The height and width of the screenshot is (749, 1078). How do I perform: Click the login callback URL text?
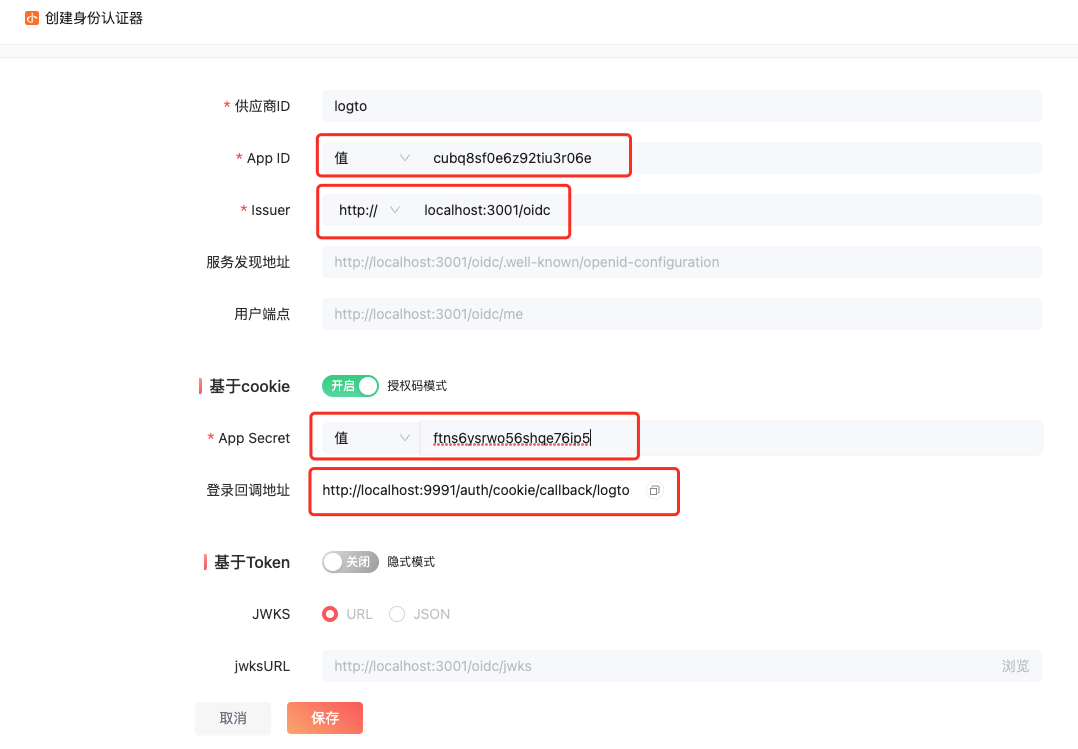click(476, 490)
